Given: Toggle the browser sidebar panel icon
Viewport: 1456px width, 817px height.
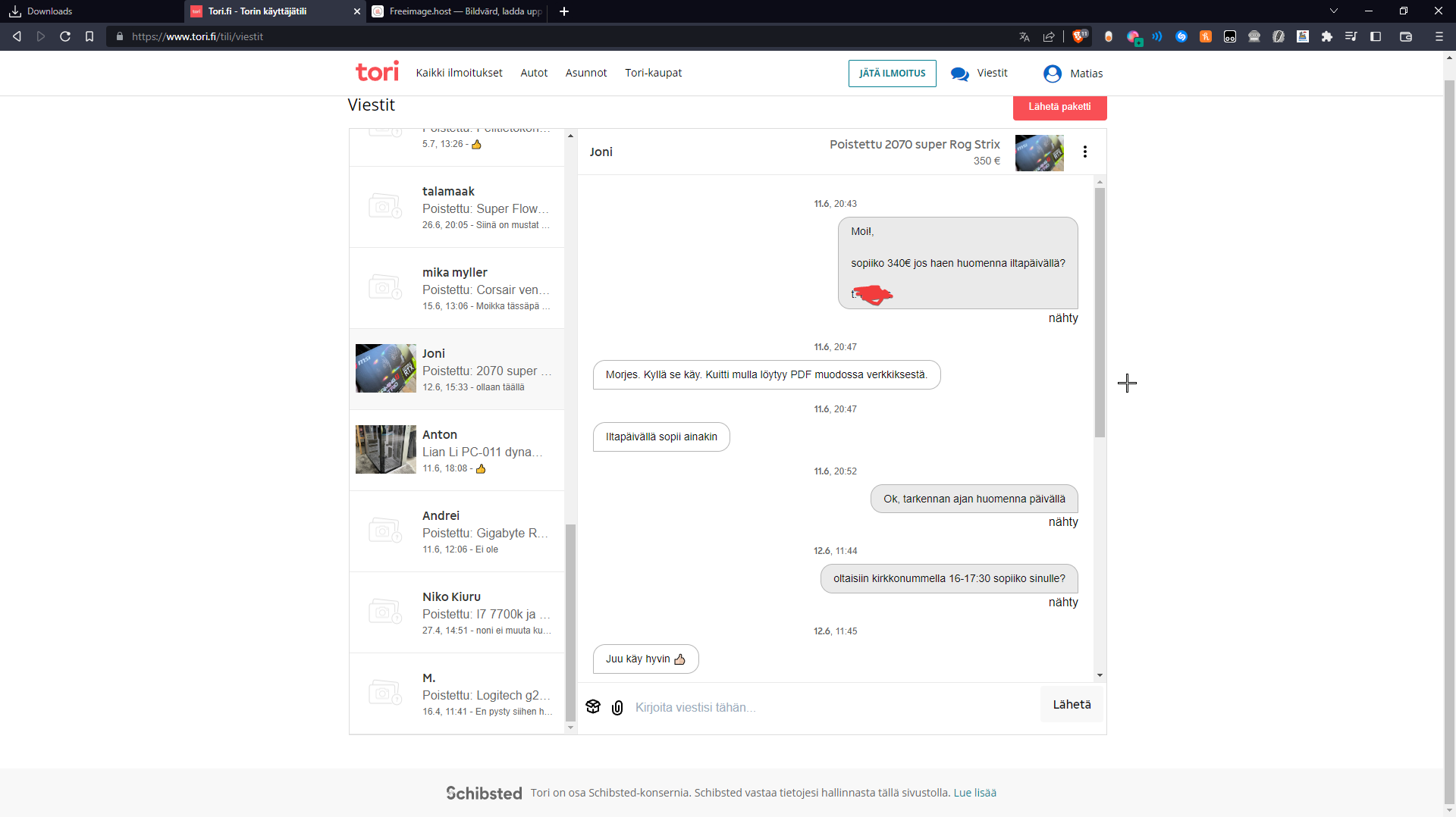Looking at the screenshot, I should point(1376,36).
